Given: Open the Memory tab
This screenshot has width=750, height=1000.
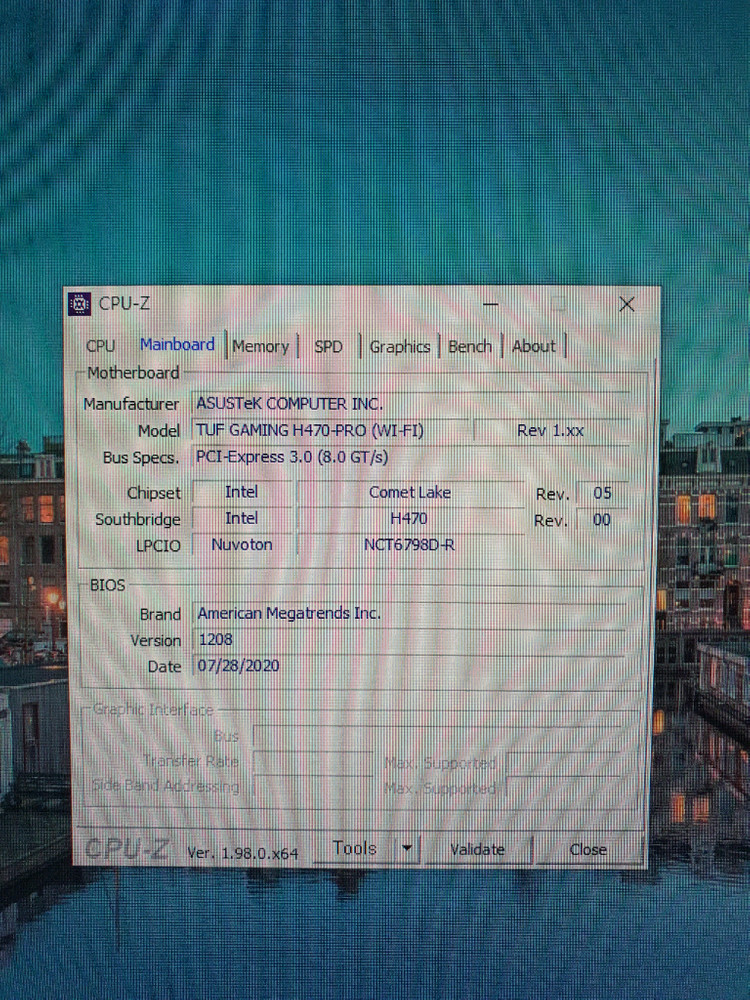Looking at the screenshot, I should coord(260,347).
